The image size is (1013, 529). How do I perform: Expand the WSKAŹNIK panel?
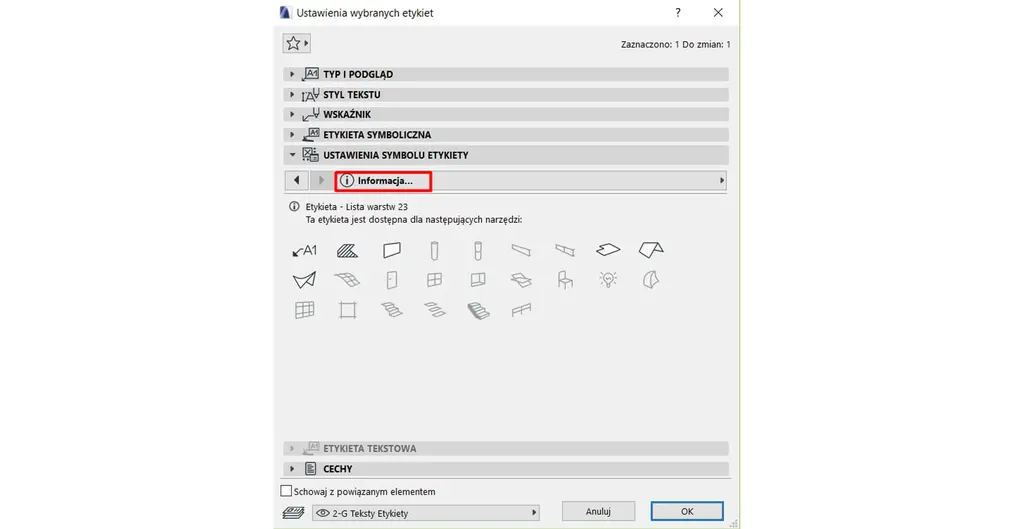tap(506, 114)
